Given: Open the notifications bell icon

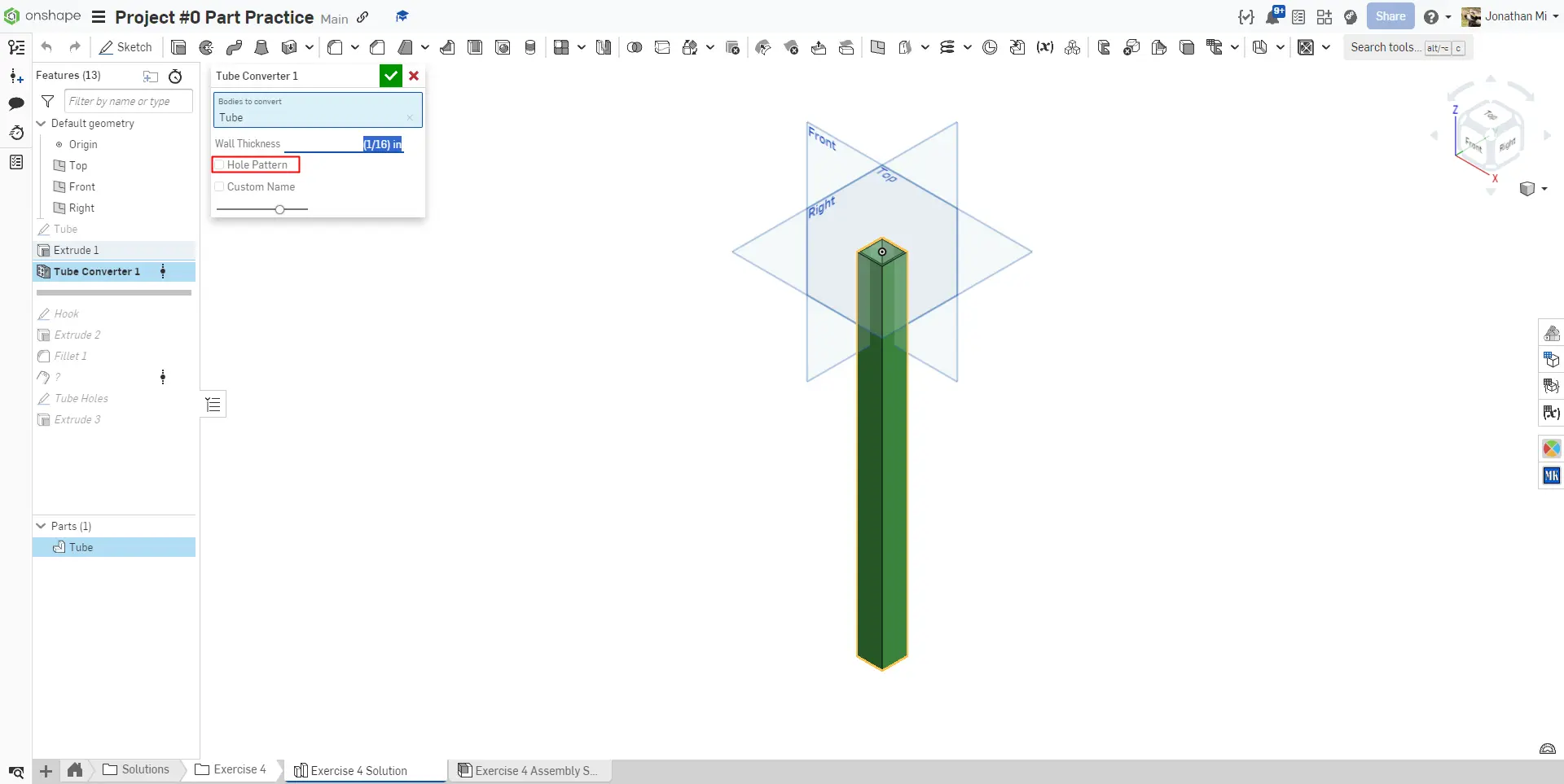Looking at the screenshot, I should [x=1273, y=16].
